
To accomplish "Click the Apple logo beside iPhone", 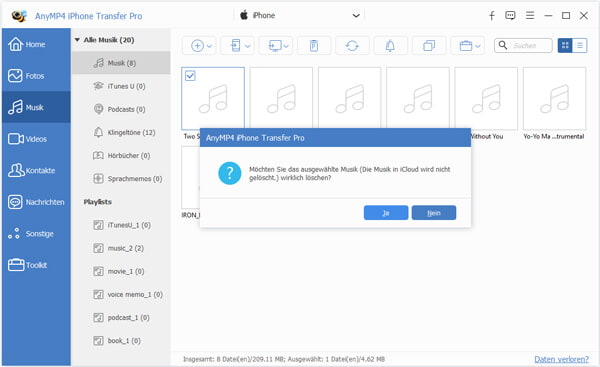I will click(244, 15).
